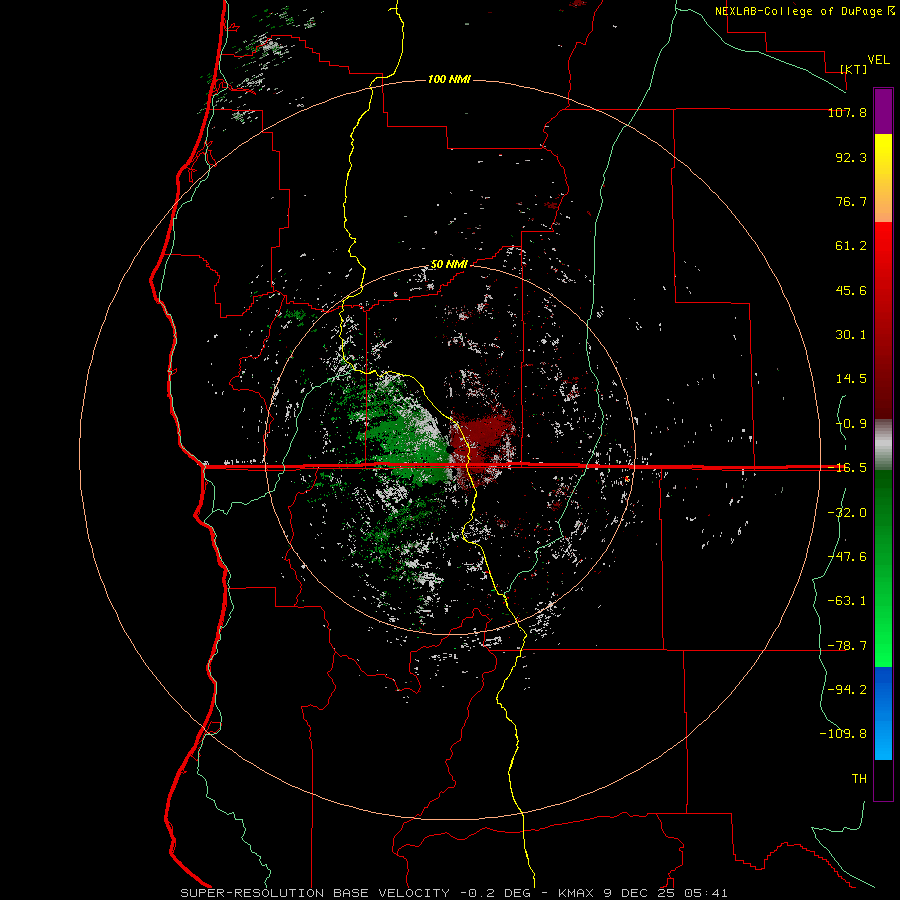Click the 50 NMI range ring label
900x900 pixels.
click(449, 265)
